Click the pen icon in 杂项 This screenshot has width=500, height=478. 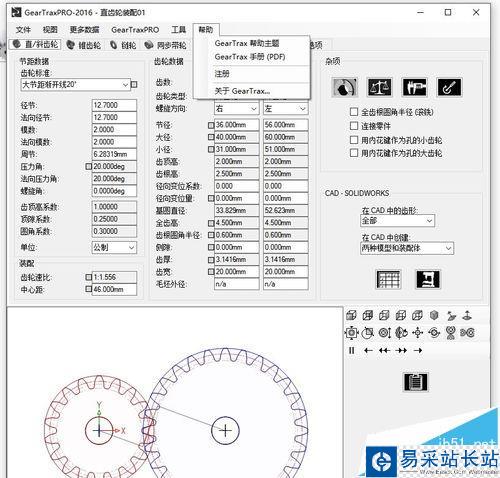(449, 87)
